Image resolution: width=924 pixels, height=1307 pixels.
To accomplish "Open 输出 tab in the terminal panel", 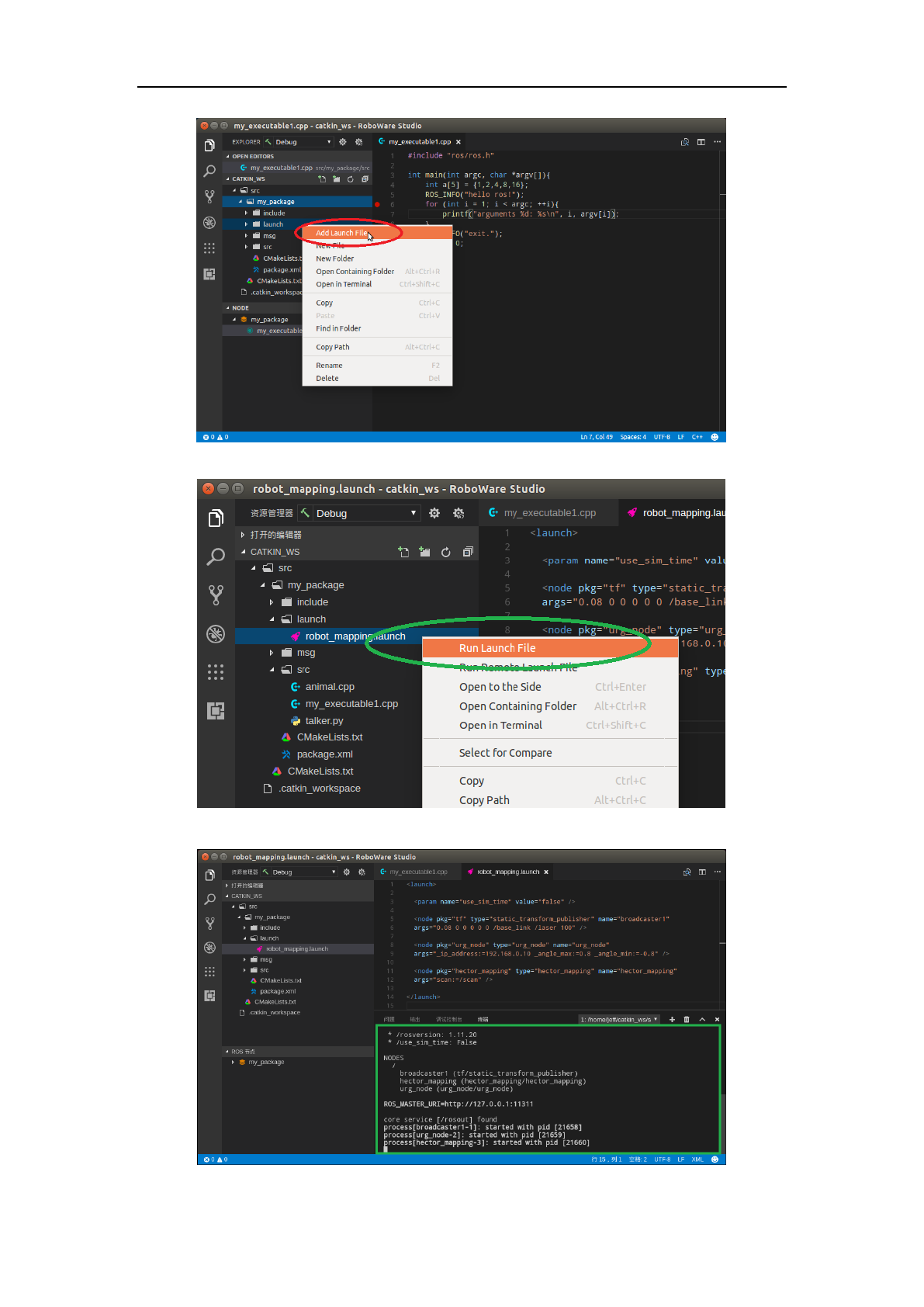I will [415, 1019].
